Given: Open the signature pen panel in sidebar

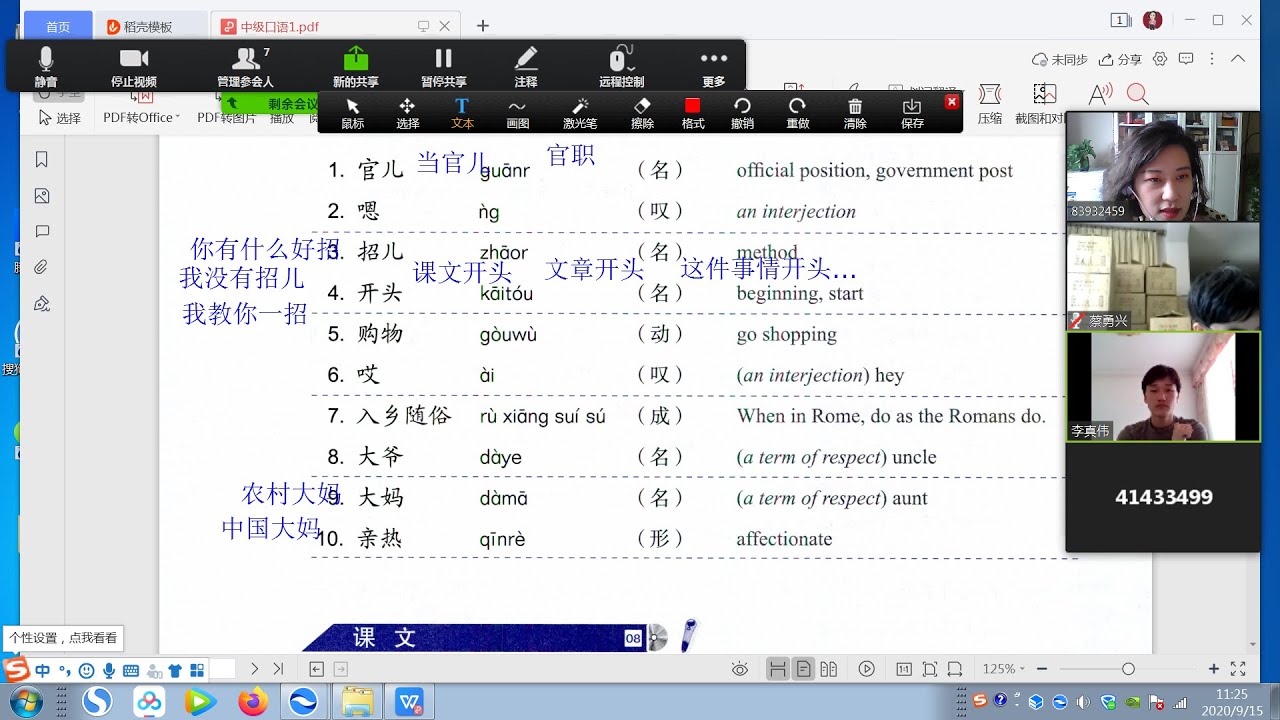Looking at the screenshot, I should tap(42, 303).
